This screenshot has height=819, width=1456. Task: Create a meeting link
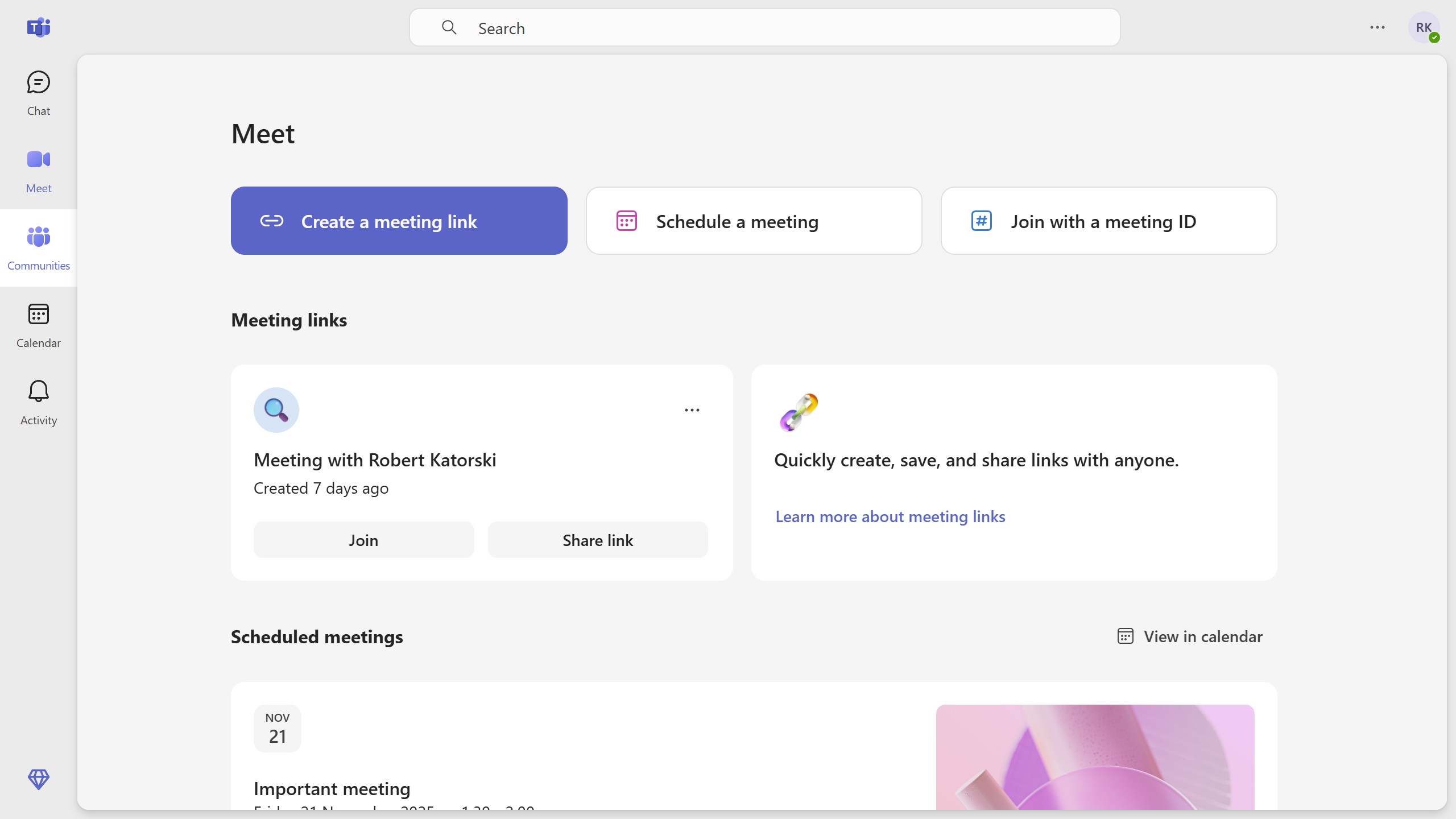399,221
